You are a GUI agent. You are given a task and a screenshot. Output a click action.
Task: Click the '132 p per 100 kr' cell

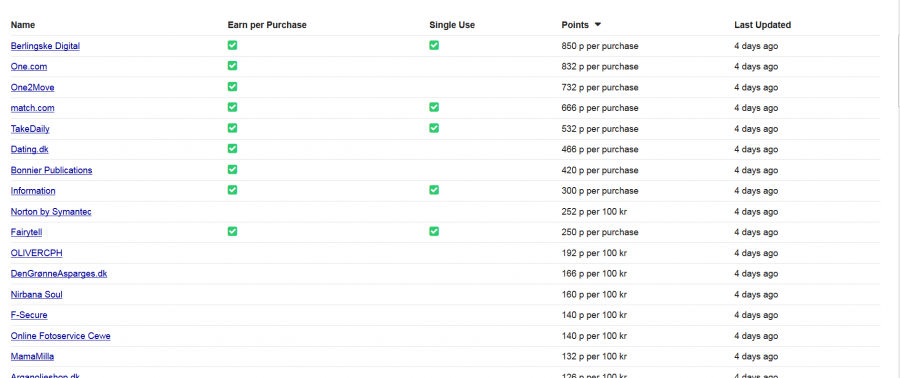594,356
